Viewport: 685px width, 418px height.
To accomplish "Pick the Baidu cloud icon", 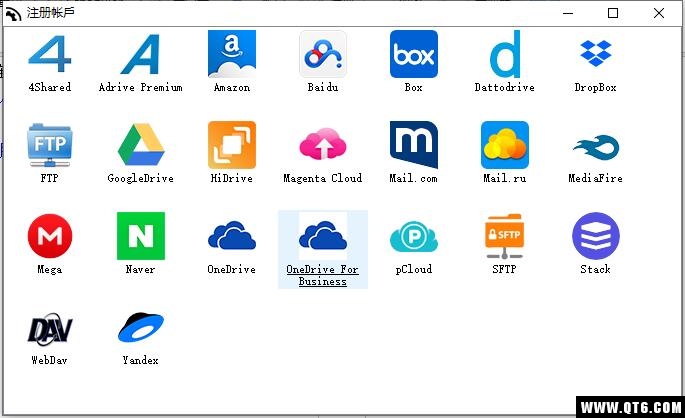I will [x=323, y=54].
